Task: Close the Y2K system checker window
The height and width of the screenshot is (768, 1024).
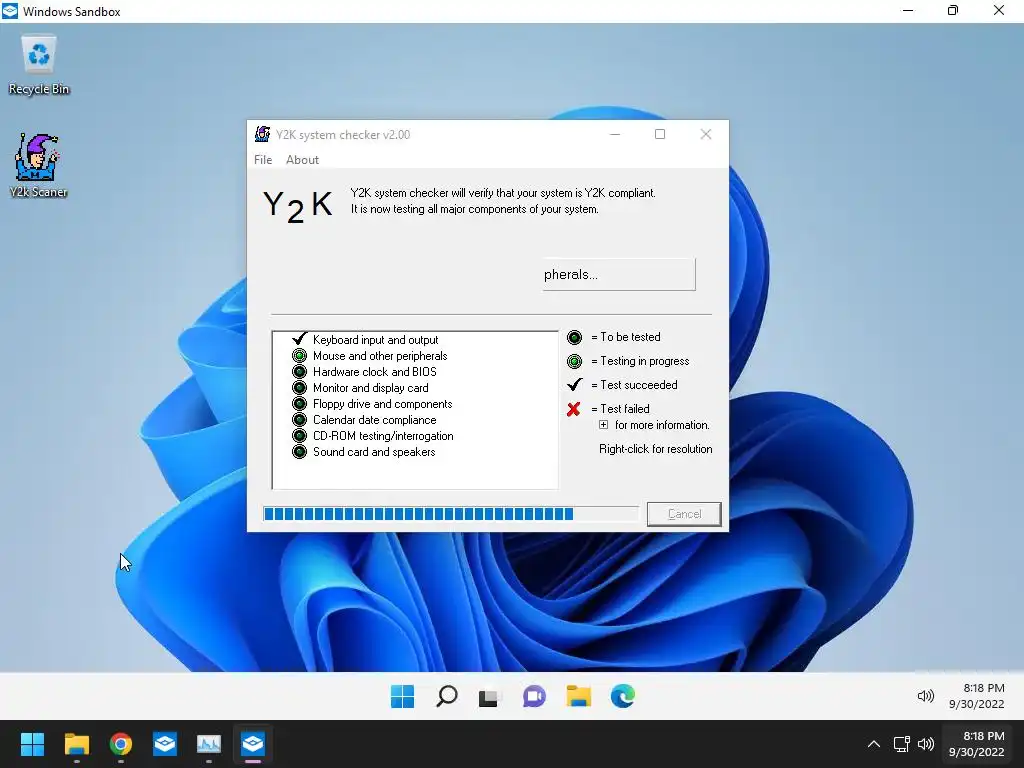Action: click(705, 134)
